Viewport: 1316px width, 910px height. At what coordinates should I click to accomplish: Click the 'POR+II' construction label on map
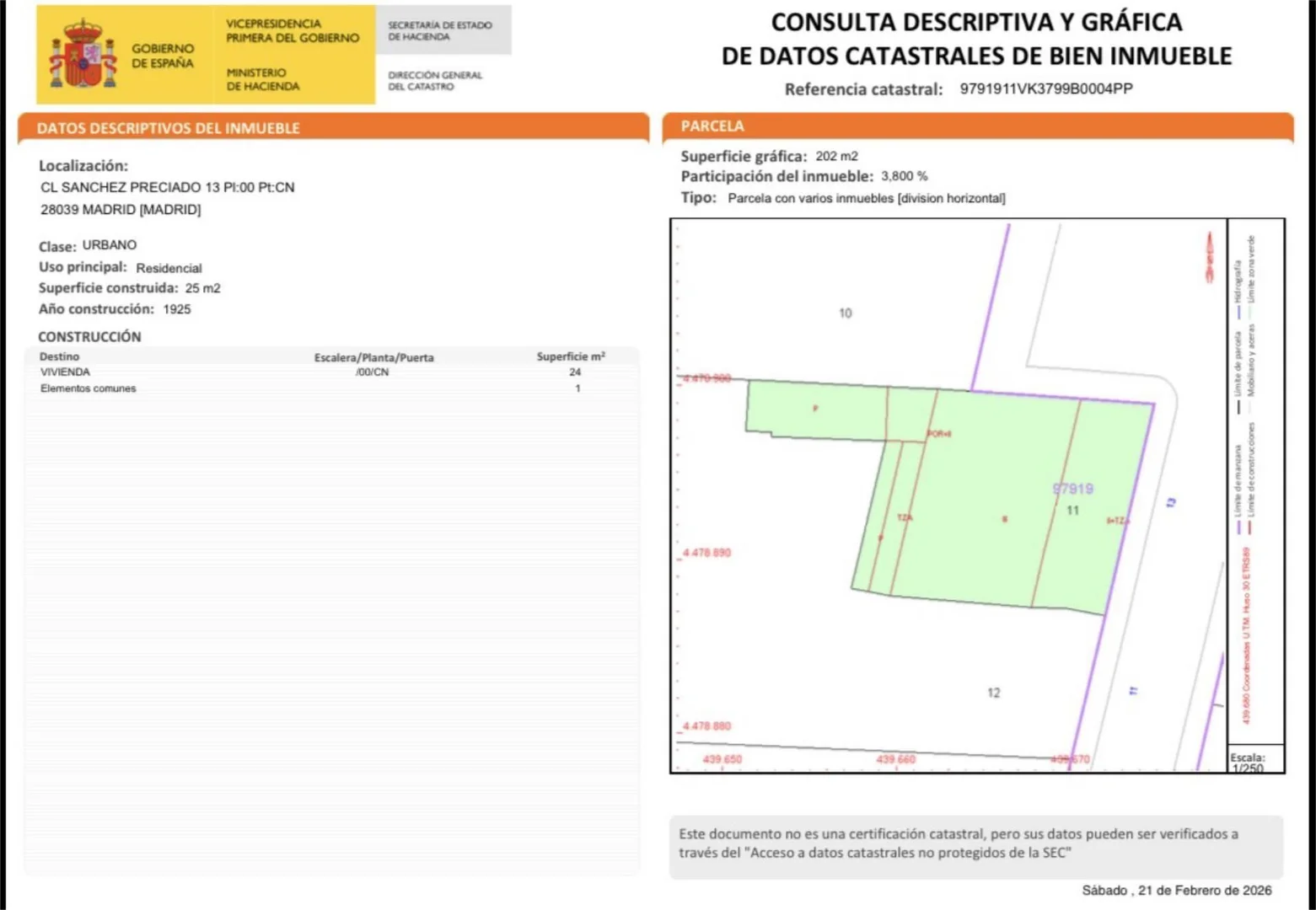pos(939,434)
